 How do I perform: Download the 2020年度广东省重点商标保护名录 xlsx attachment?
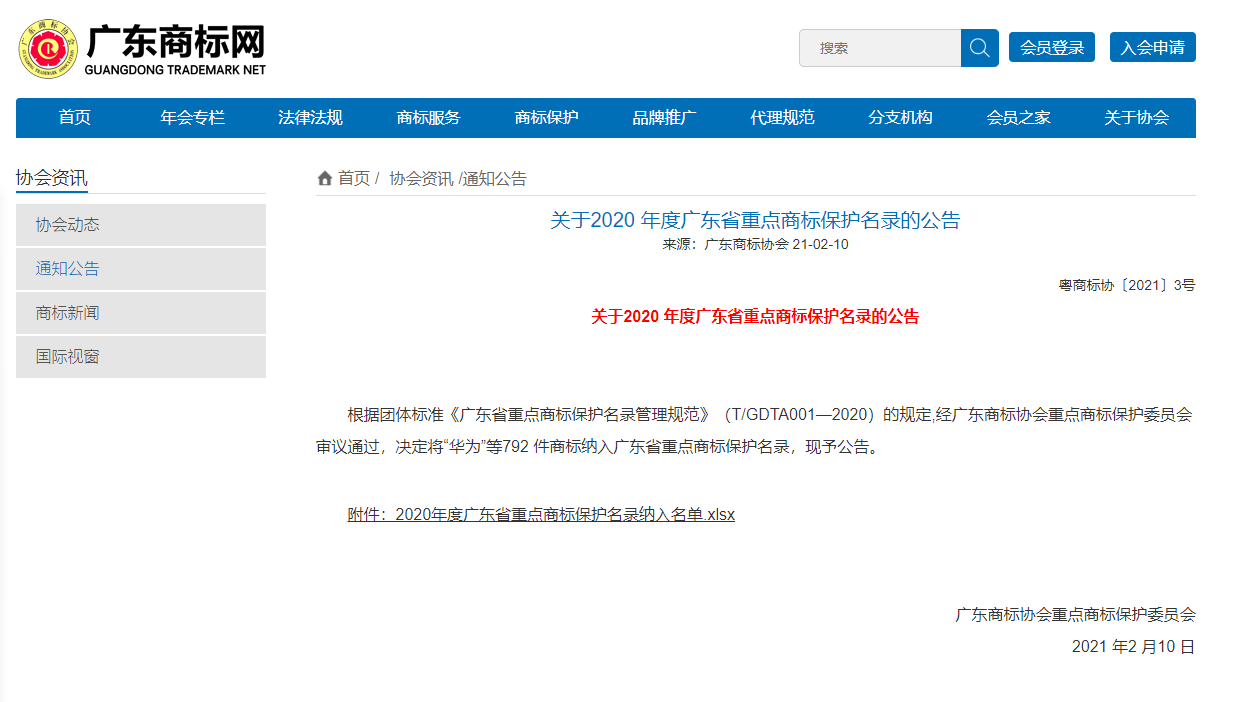coord(541,515)
